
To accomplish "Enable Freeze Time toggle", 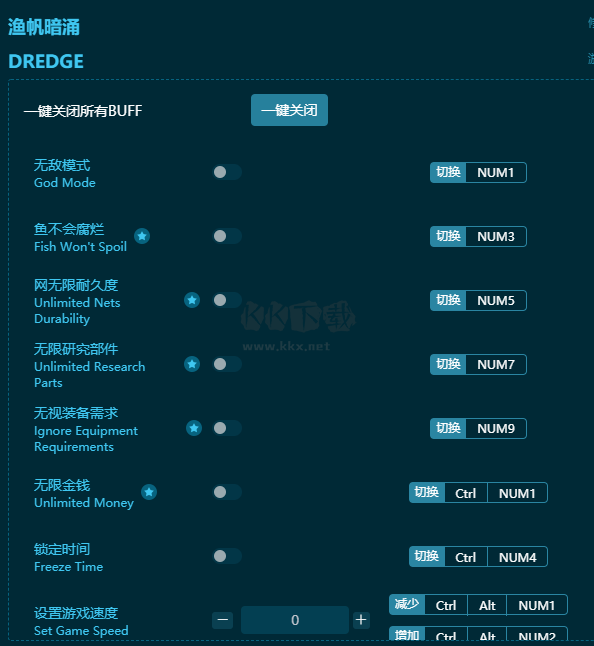I will pos(227,556).
